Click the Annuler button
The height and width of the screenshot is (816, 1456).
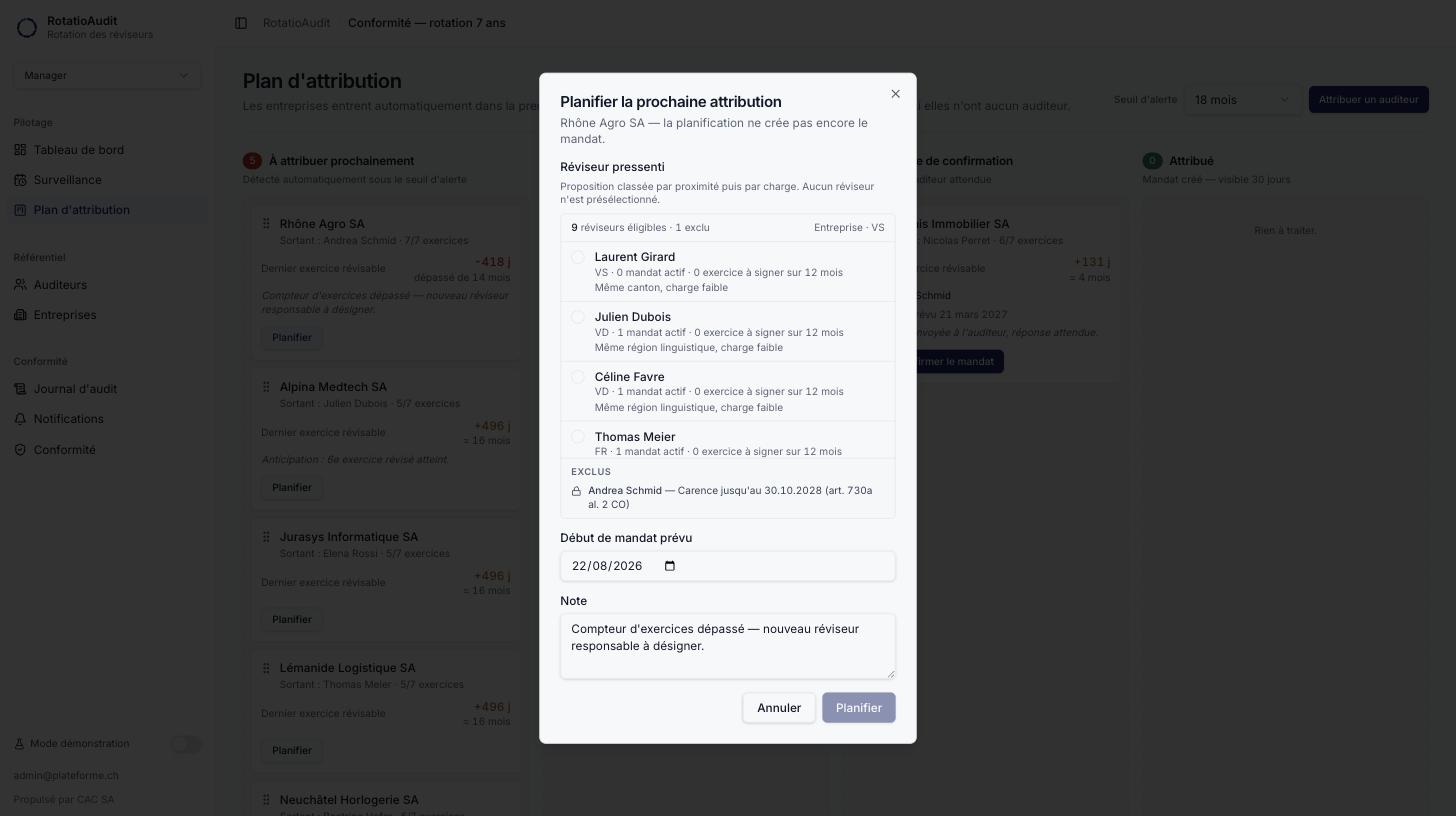[779, 708]
